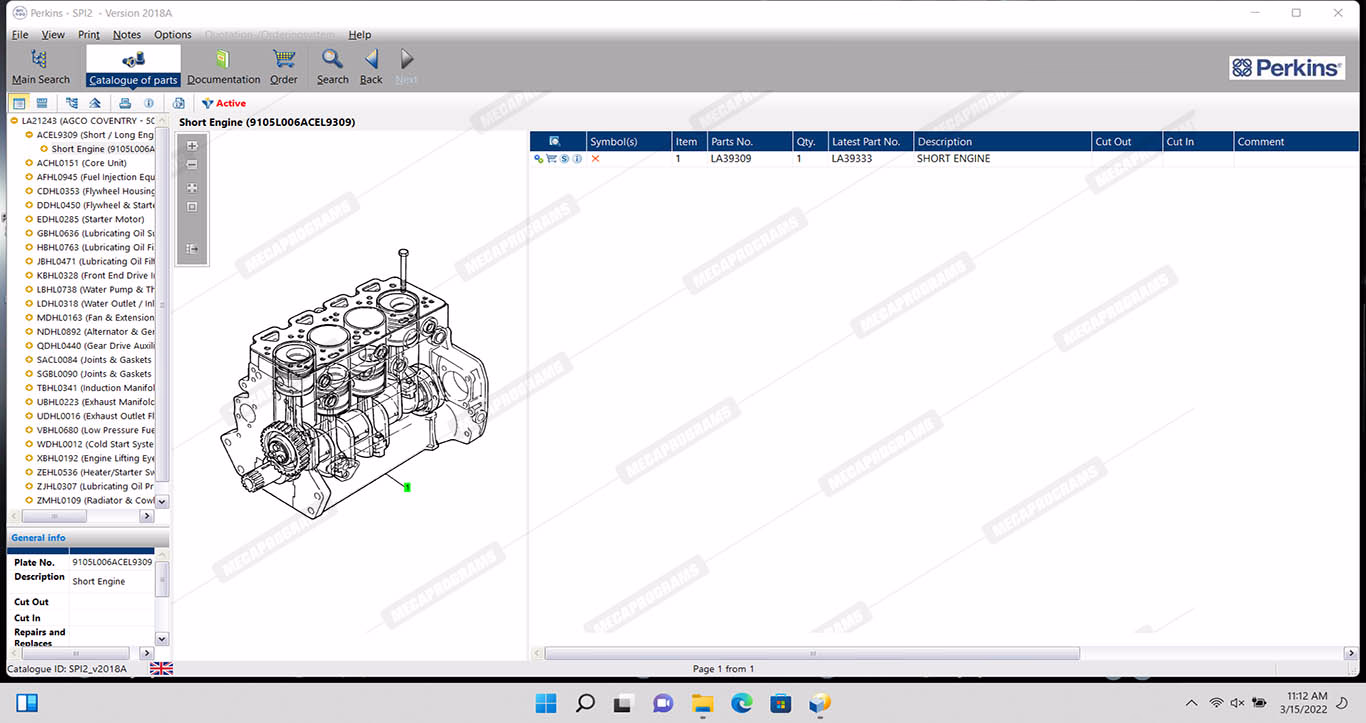Screen dimensions: 1366x723
Task: Click the second layout view icon
Action: pos(42,103)
